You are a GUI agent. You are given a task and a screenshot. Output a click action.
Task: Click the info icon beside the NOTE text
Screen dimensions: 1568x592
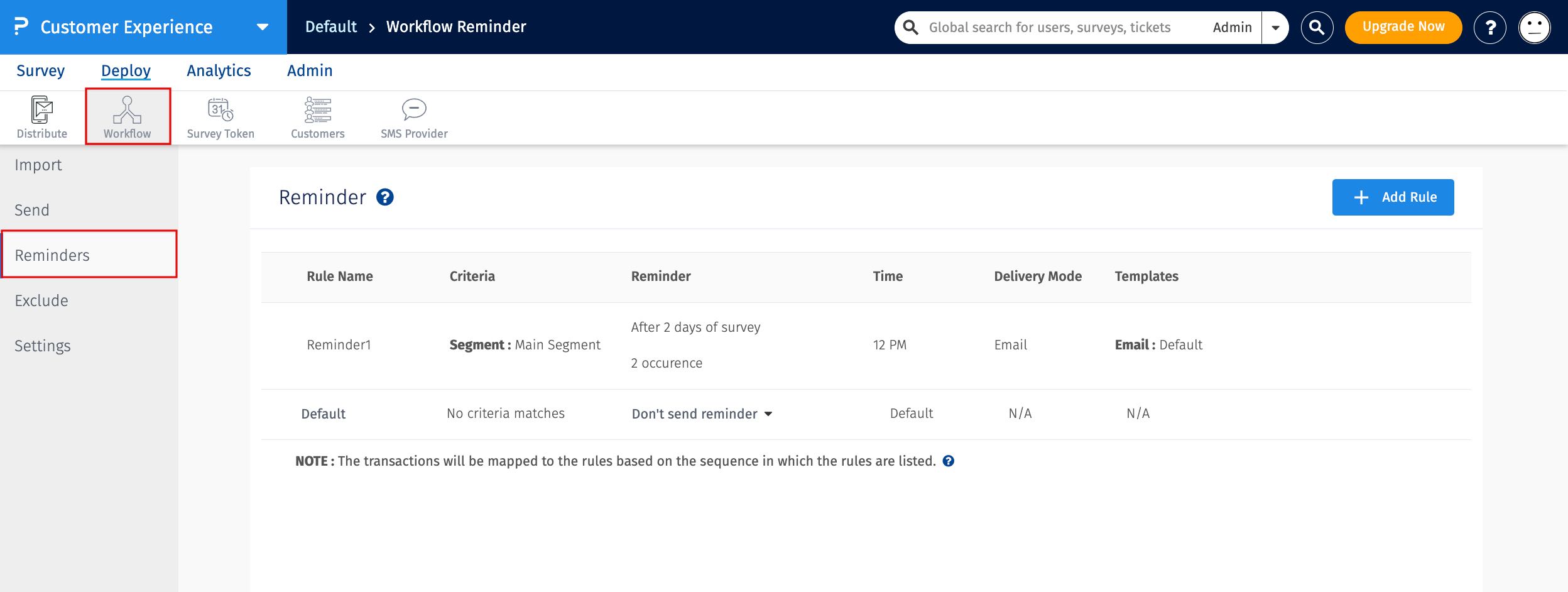949,461
